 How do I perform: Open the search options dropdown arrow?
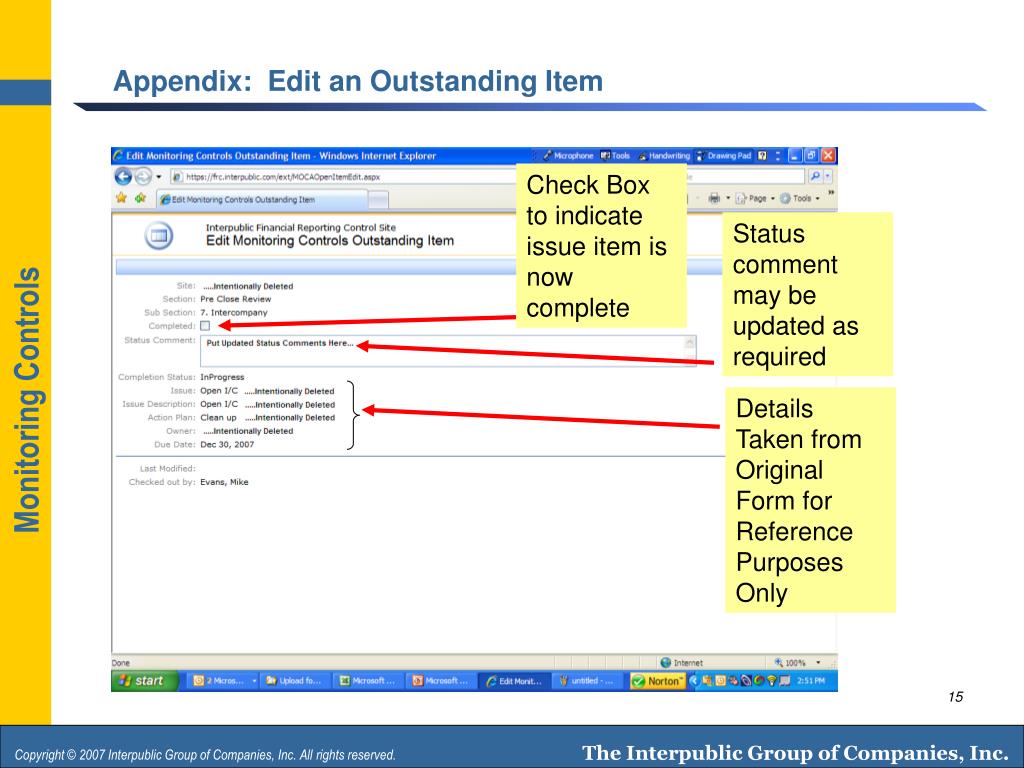(x=828, y=176)
